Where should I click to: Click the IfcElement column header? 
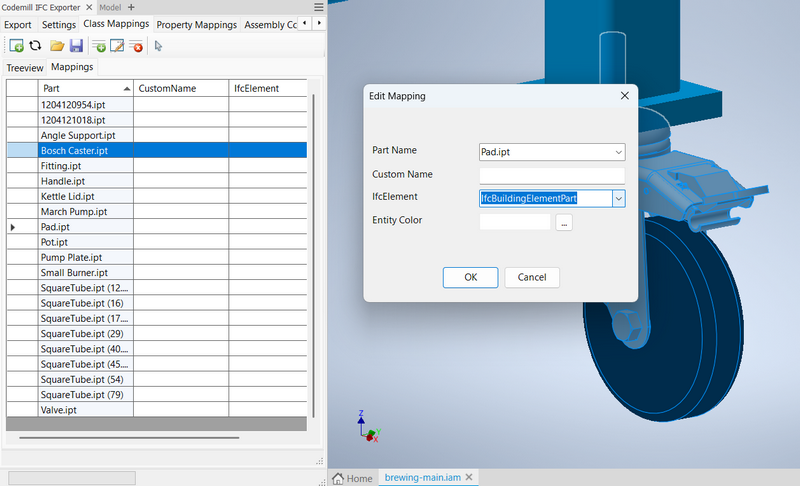(268, 88)
